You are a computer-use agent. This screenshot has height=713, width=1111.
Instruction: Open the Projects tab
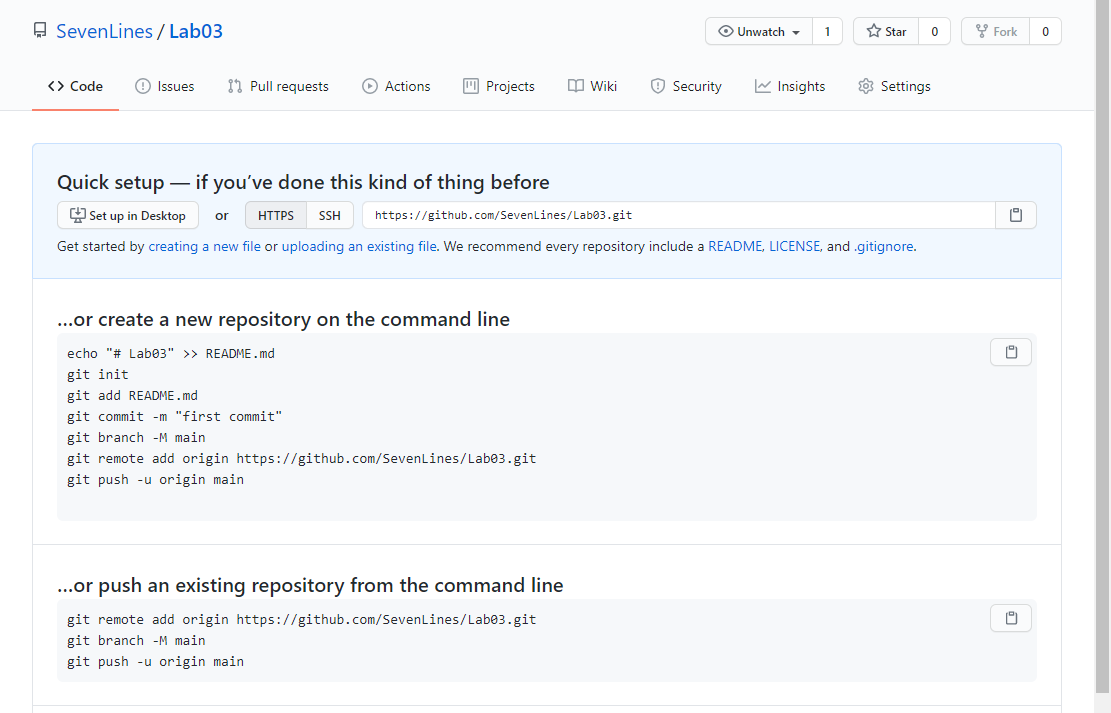[x=499, y=86]
